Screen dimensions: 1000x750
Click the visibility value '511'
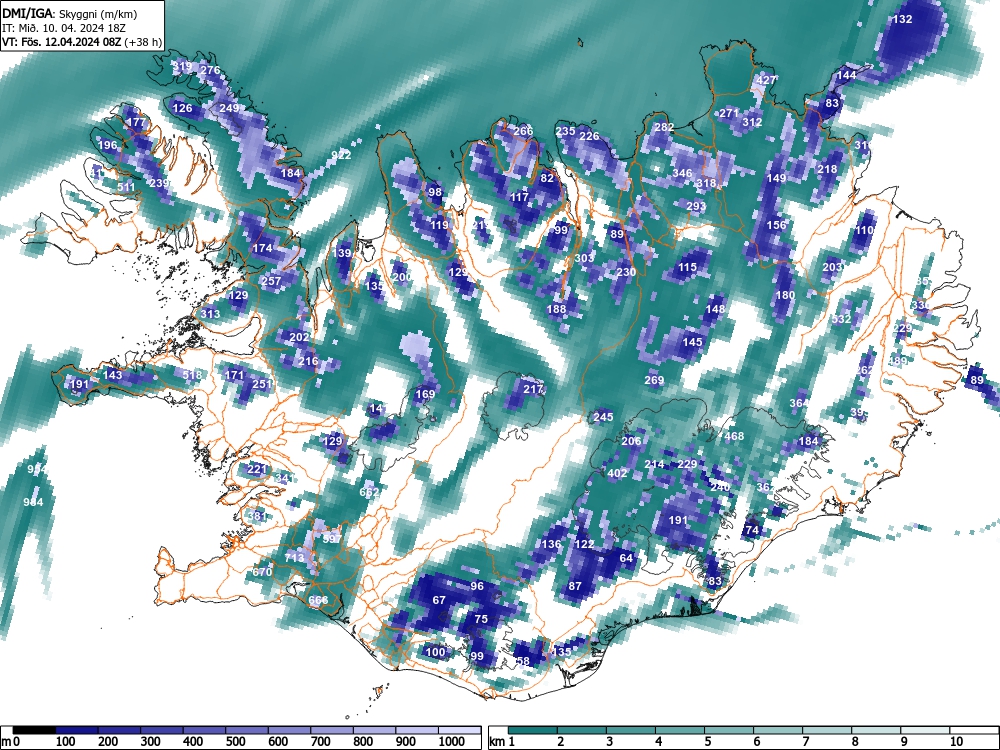click(126, 187)
